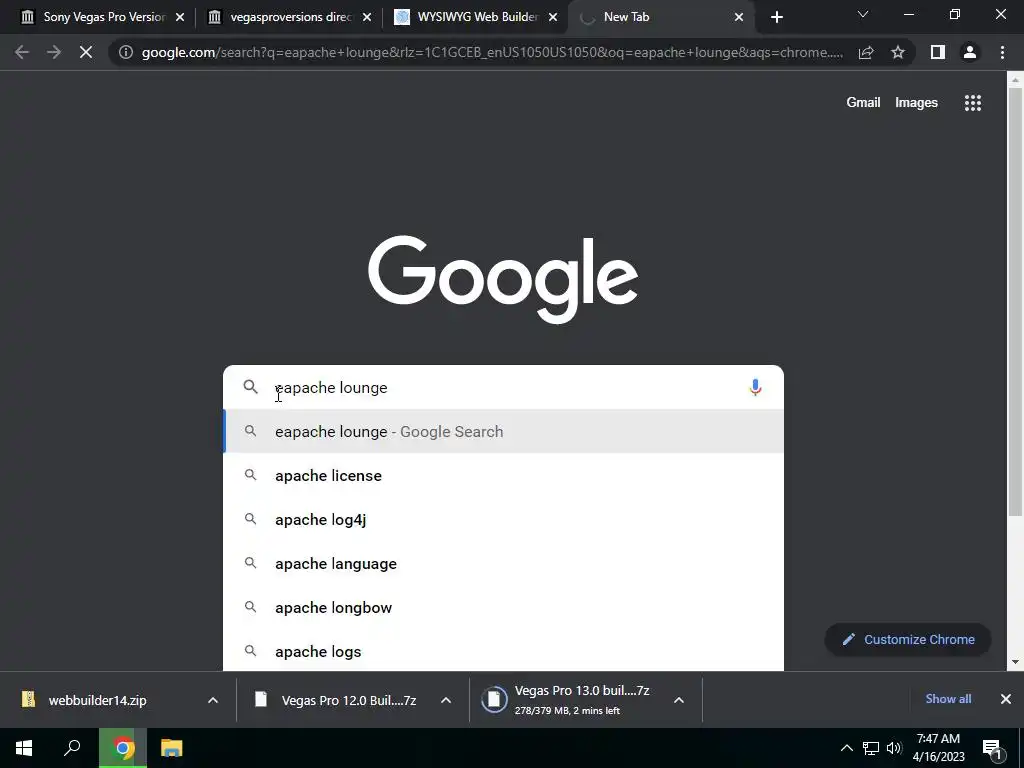Open the Chrome profile menu
Screen dimensions: 1024x768
pyautogui.click(x=970, y=52)
